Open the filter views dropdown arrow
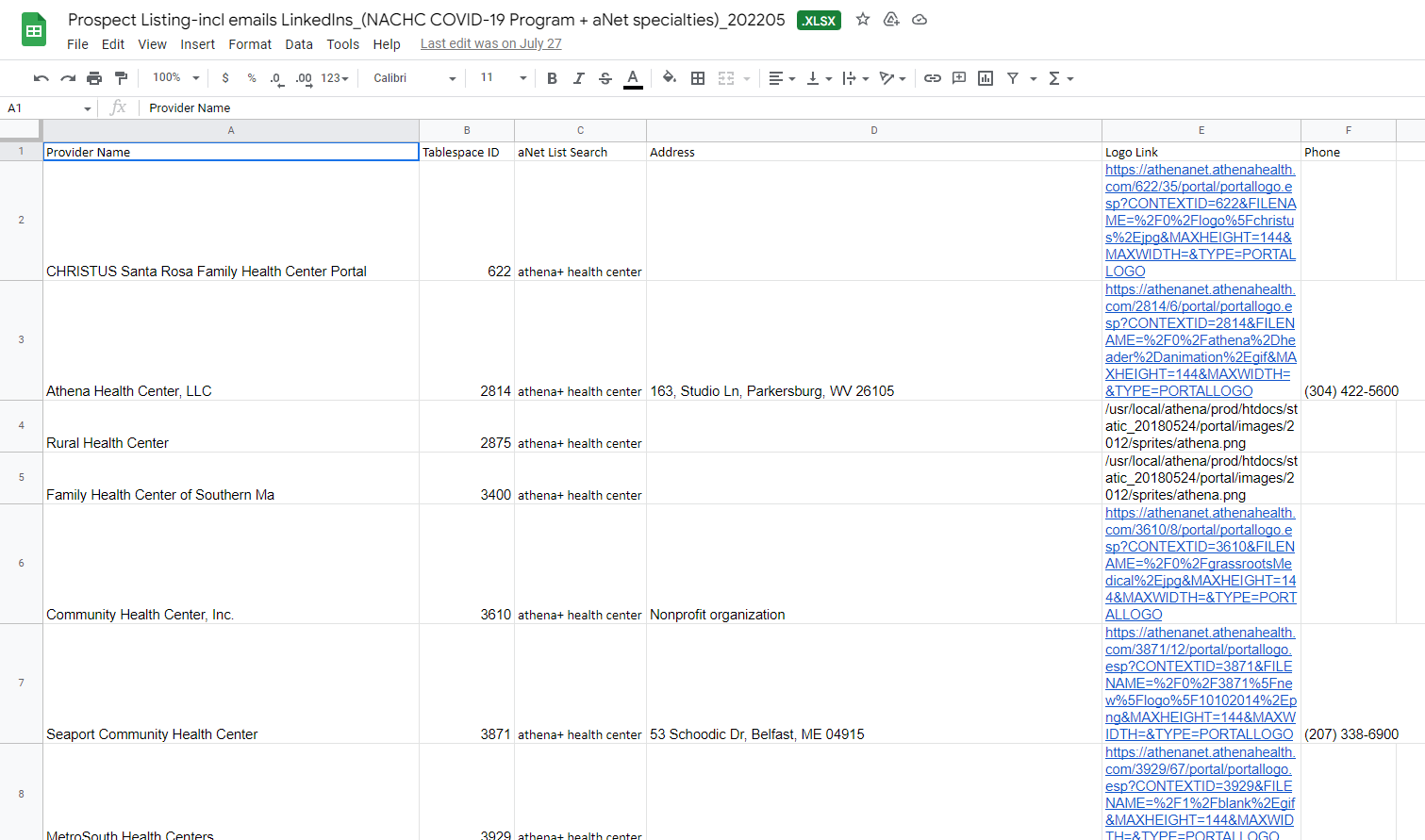Screen dimensions: 1425x840 pos(1034,78)
